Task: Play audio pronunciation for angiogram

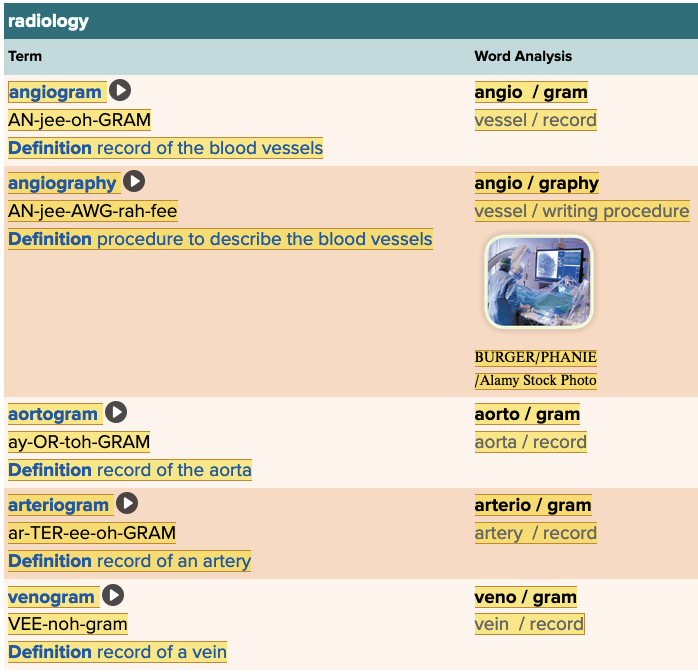Action: tap(120, 91)
